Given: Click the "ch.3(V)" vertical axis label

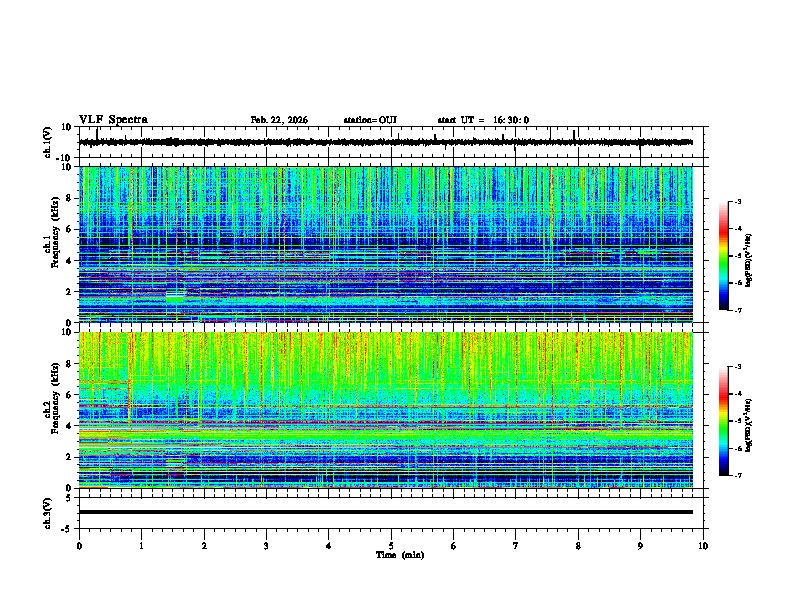Looking at the screenshot, I should (x=48, y=513).
